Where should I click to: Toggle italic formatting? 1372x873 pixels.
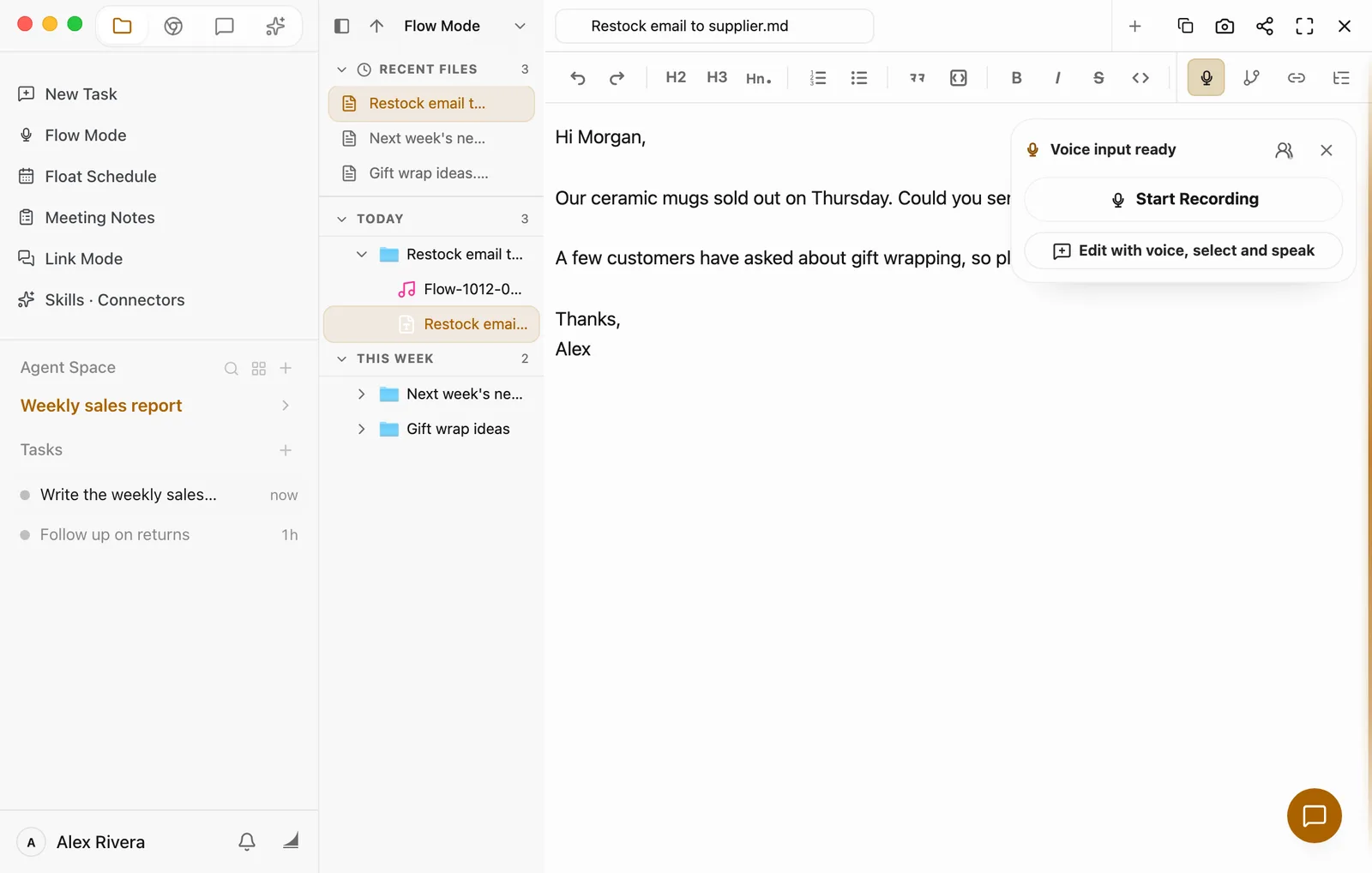(x=1057, y=78)
